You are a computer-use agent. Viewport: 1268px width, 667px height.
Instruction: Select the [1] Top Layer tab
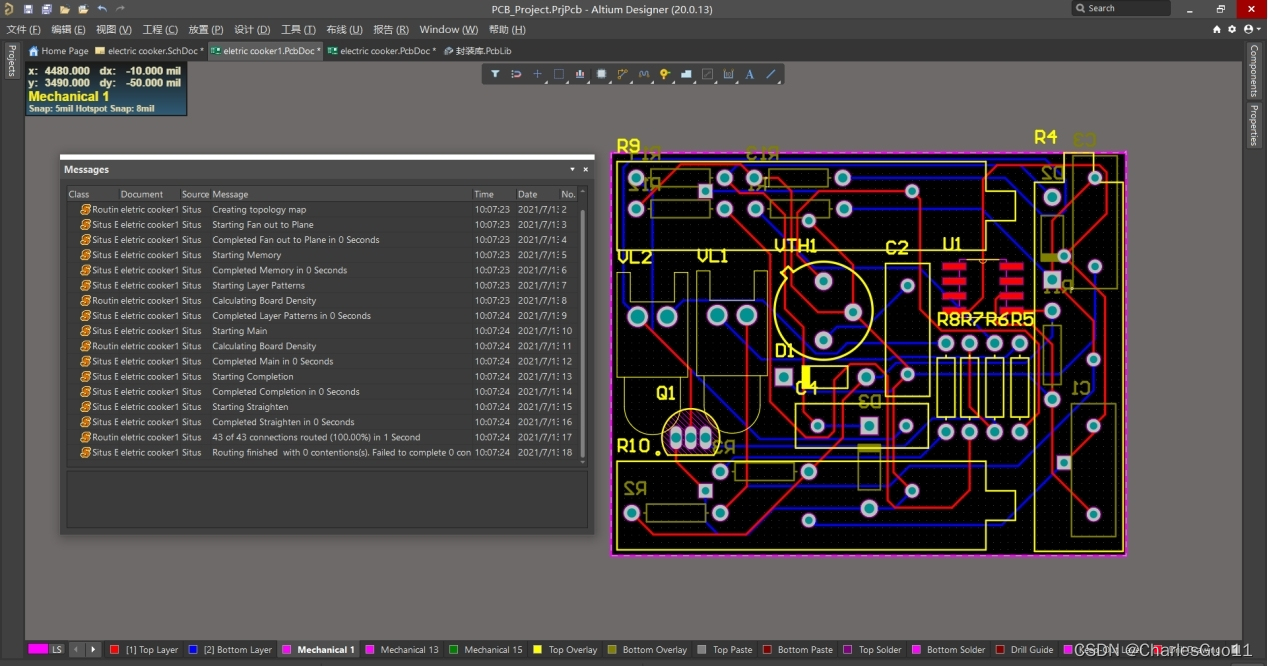[144, 650]
